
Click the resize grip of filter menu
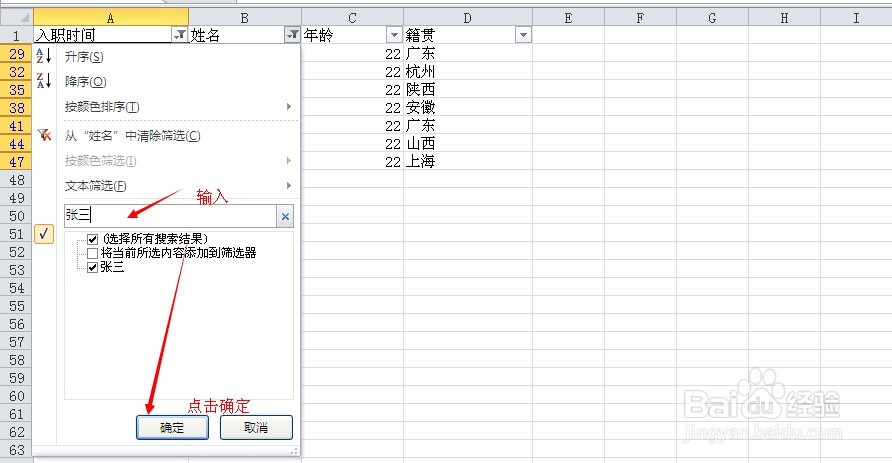294,451
